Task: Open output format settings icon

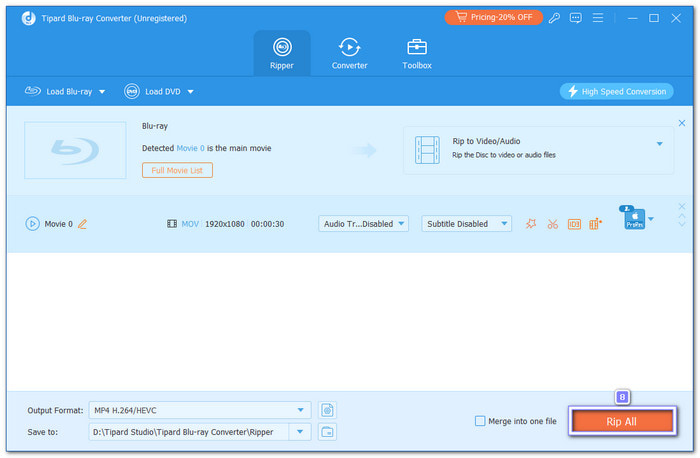Action: [x=327, y=410]
